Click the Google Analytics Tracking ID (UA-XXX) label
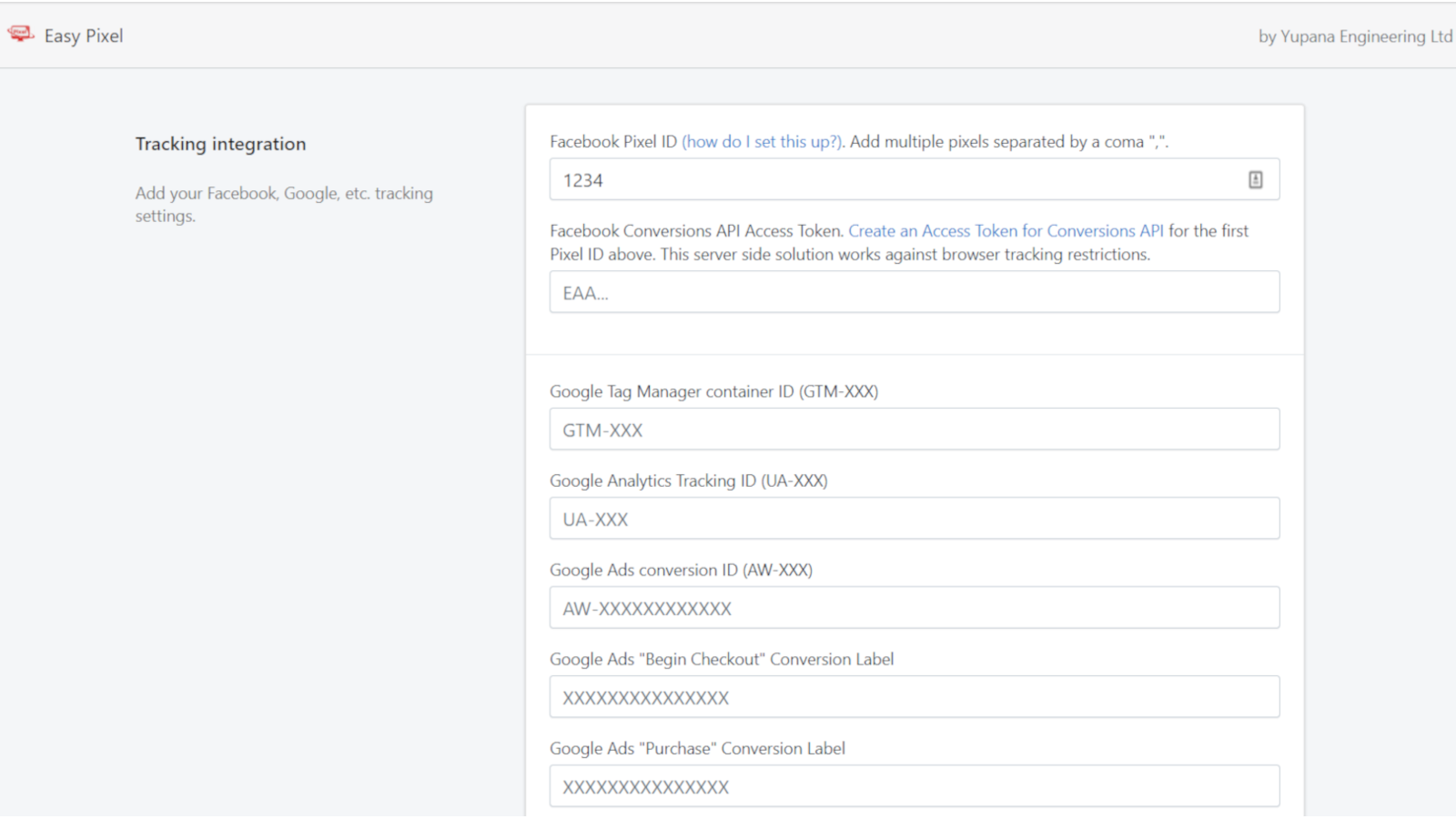1456x819 pixels. [x=688, y=480]
